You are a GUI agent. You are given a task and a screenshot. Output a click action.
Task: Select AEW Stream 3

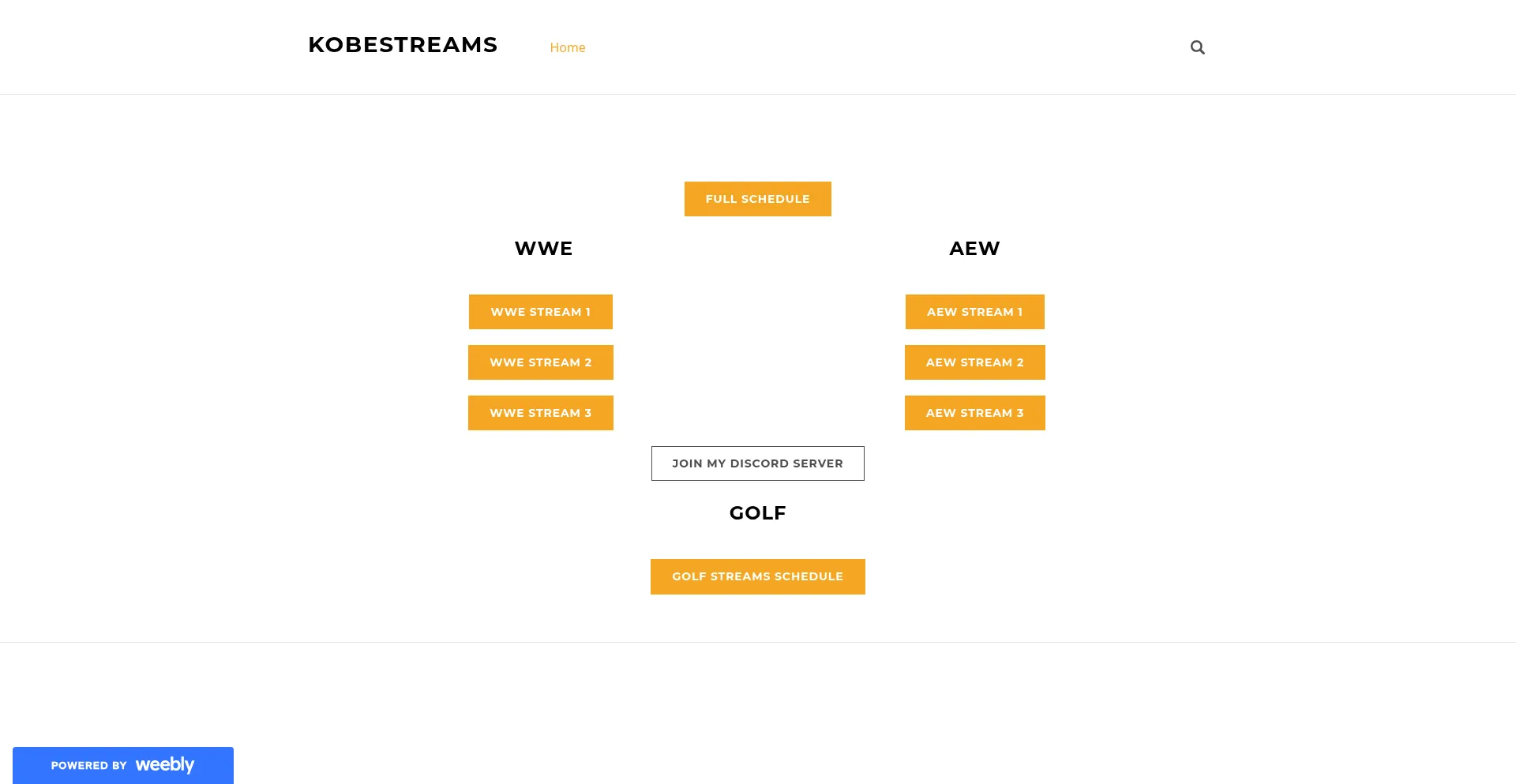tap(974, 413)
